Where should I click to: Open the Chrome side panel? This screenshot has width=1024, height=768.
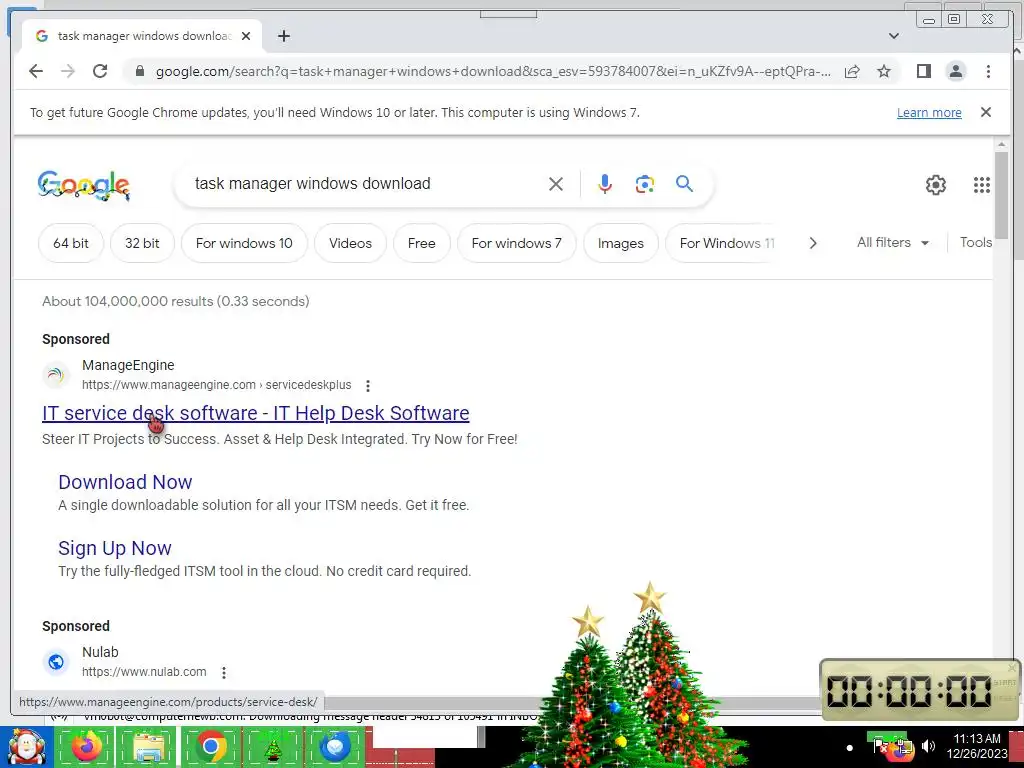click(923, 71)
